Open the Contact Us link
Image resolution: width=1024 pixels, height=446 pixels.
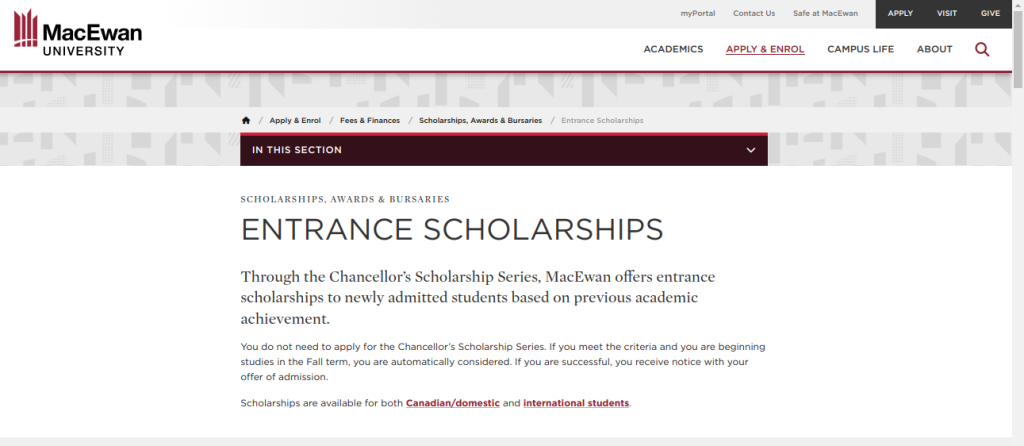click(754, 13)
